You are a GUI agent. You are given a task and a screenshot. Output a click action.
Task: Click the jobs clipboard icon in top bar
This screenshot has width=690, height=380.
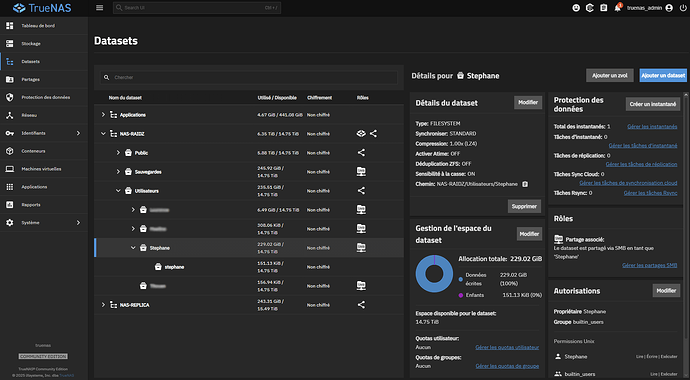point(604,8)
